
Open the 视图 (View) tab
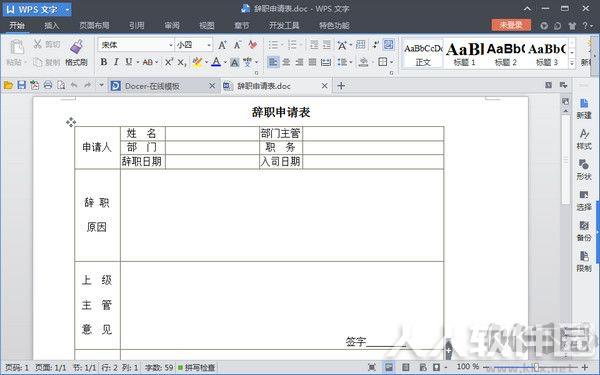point(207,25)
